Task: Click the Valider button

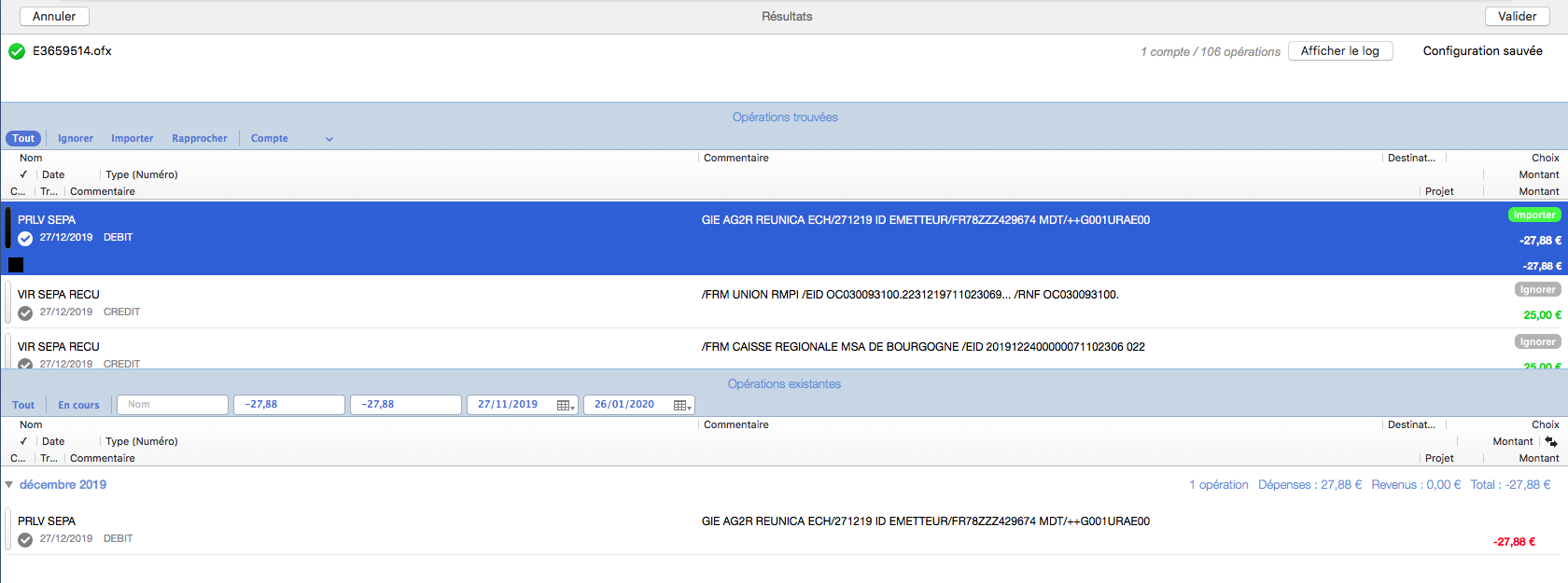Action: (x=1518, y=16)
